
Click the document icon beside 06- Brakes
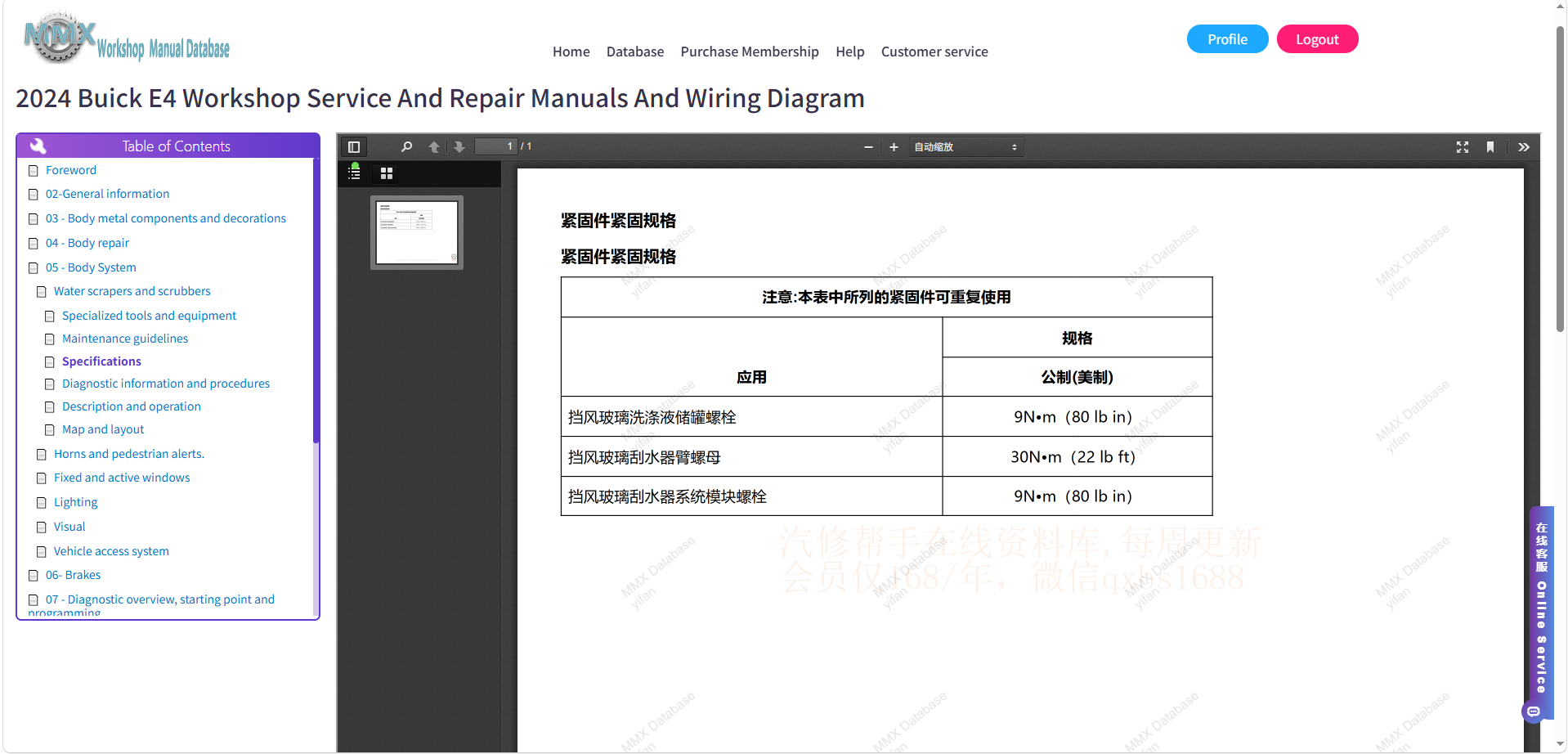tap(34, 576)
